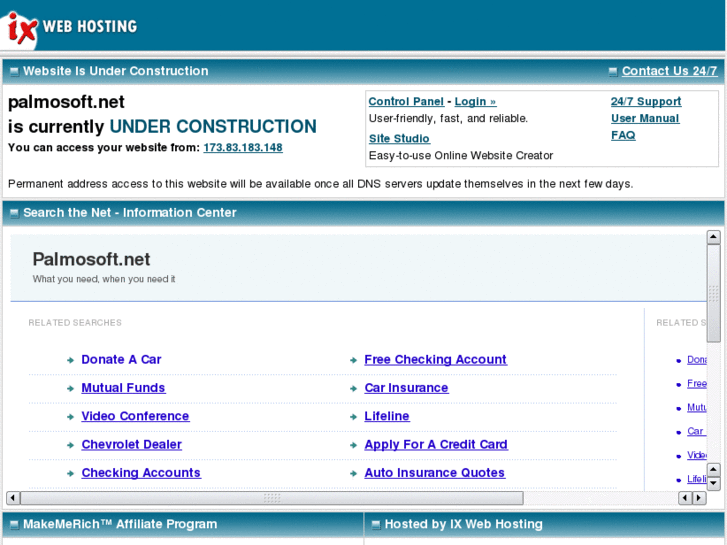This screenshot has width=727, height=545.
Task: Click the Website Is Under Construction header icon
Action: point(14,71)
